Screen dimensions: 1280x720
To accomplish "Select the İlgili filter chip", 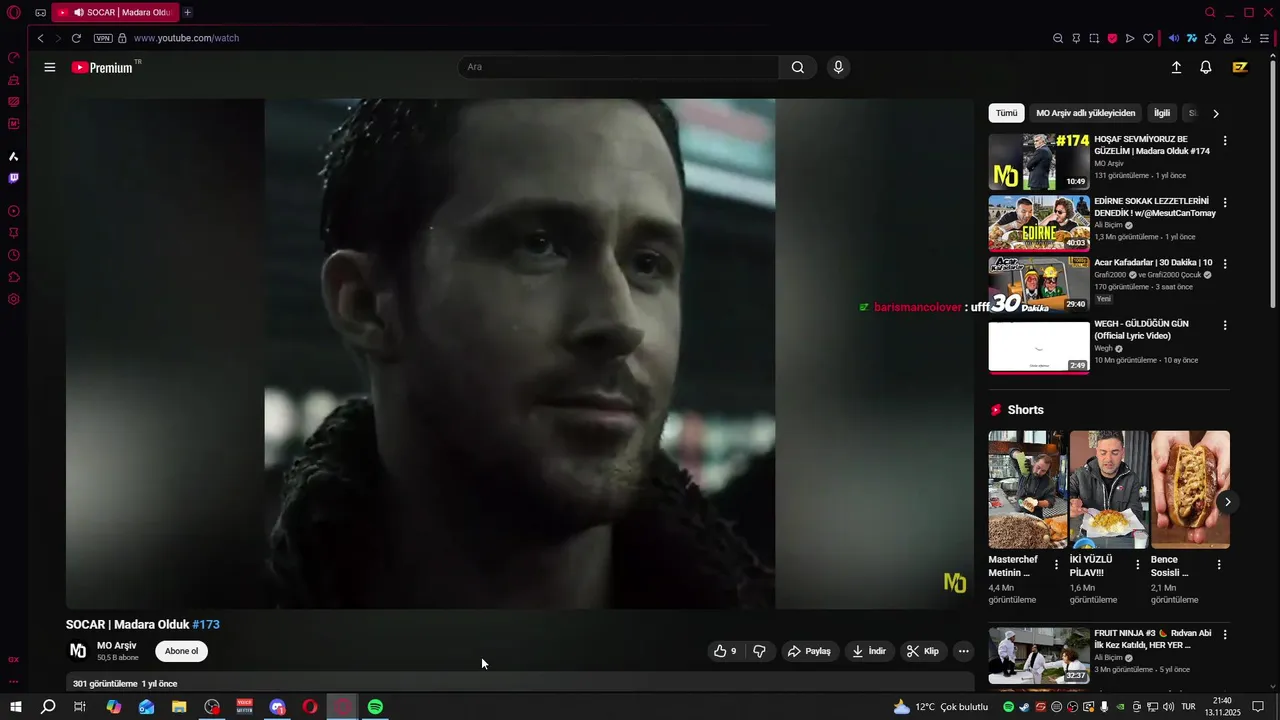I will 1161,113.
